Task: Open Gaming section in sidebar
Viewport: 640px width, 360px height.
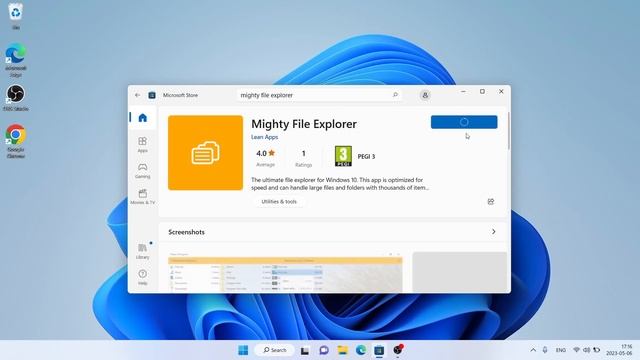Action: click(x=142, y=171)
